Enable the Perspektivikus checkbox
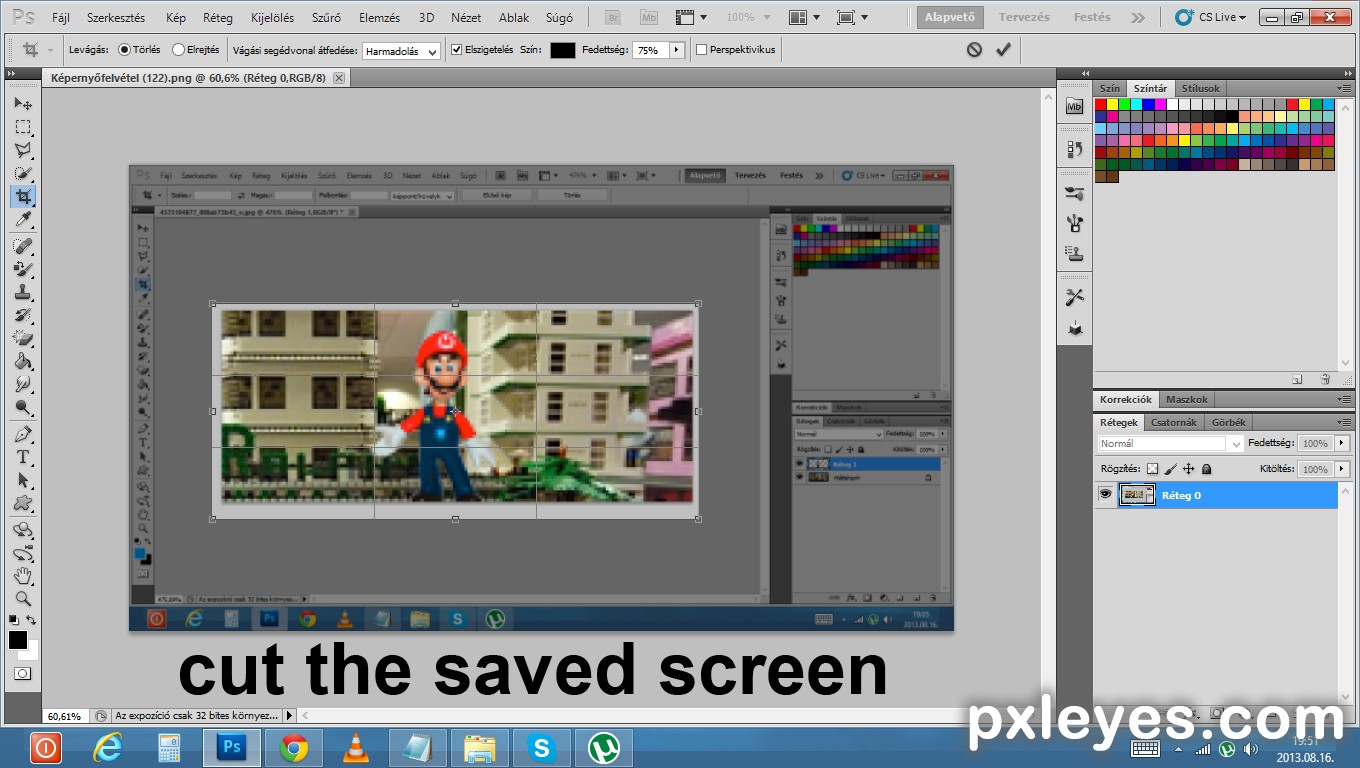This screenshot has width=1360, height=768. pyautogui.click(x=701, y=49)
